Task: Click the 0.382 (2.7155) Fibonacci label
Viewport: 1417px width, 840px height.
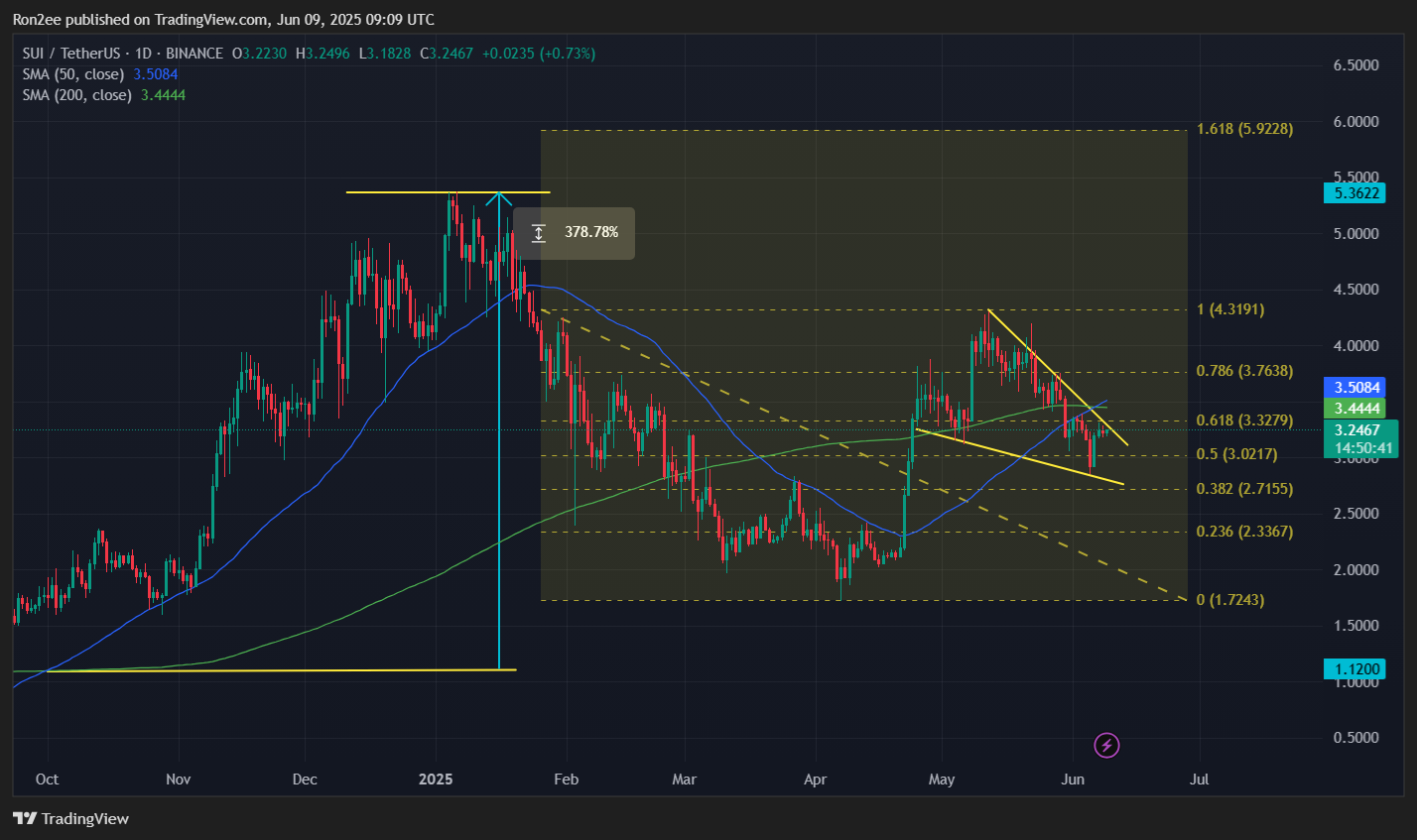Action: click(1244, 489)
